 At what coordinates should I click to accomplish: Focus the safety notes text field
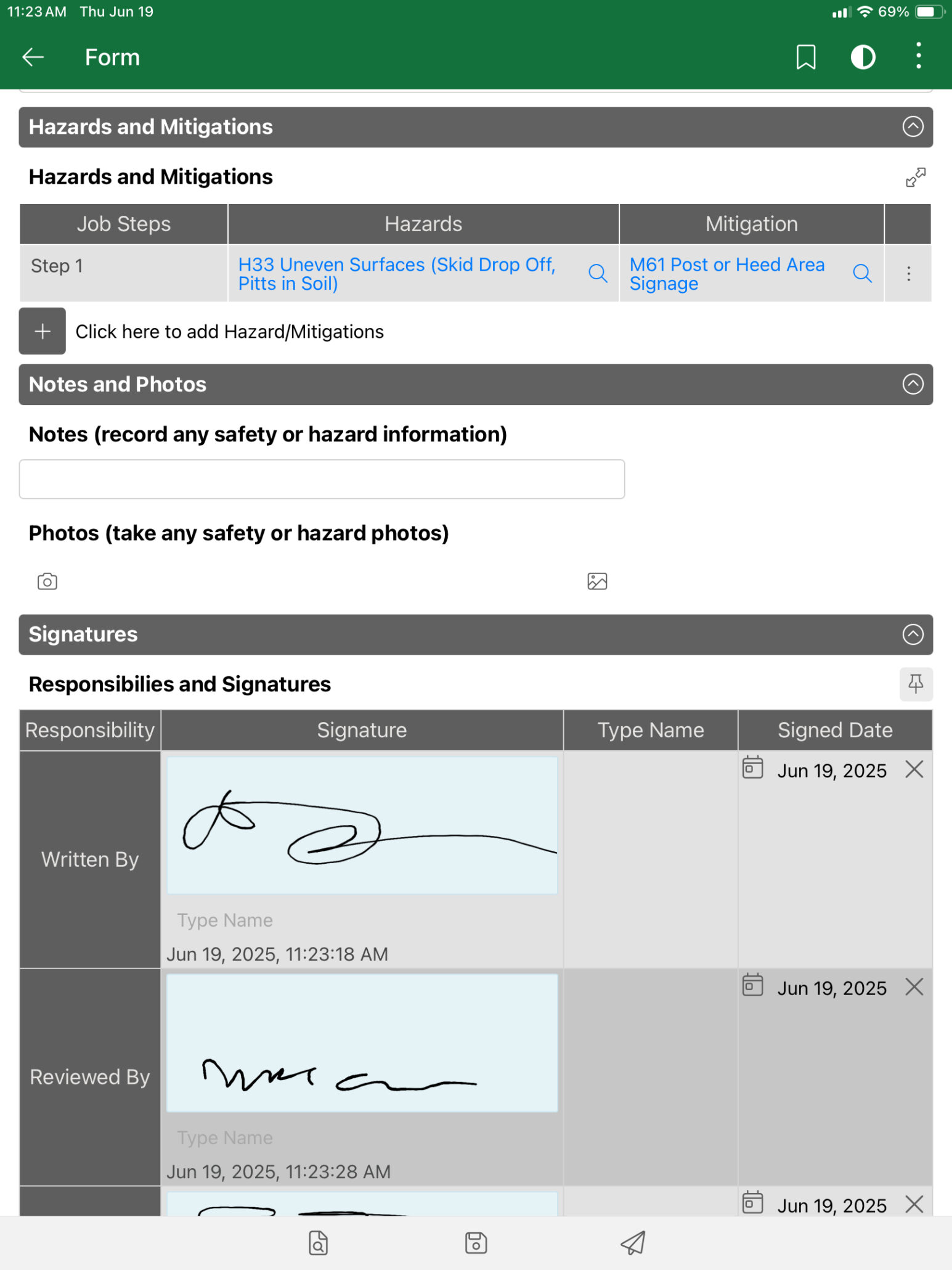[x=322, y=479]
